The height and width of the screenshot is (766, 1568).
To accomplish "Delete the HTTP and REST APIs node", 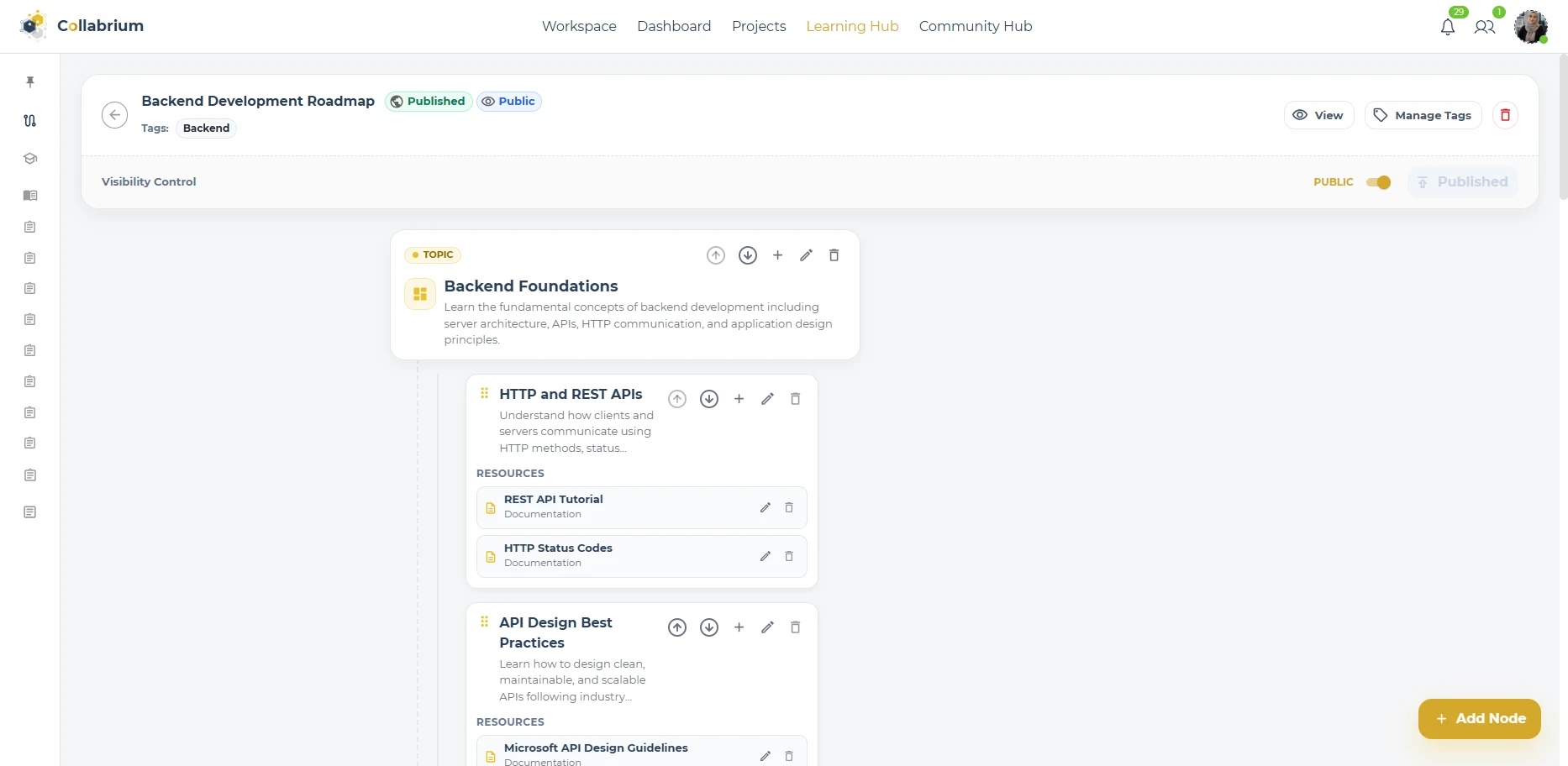I will [x=796, y=399].
